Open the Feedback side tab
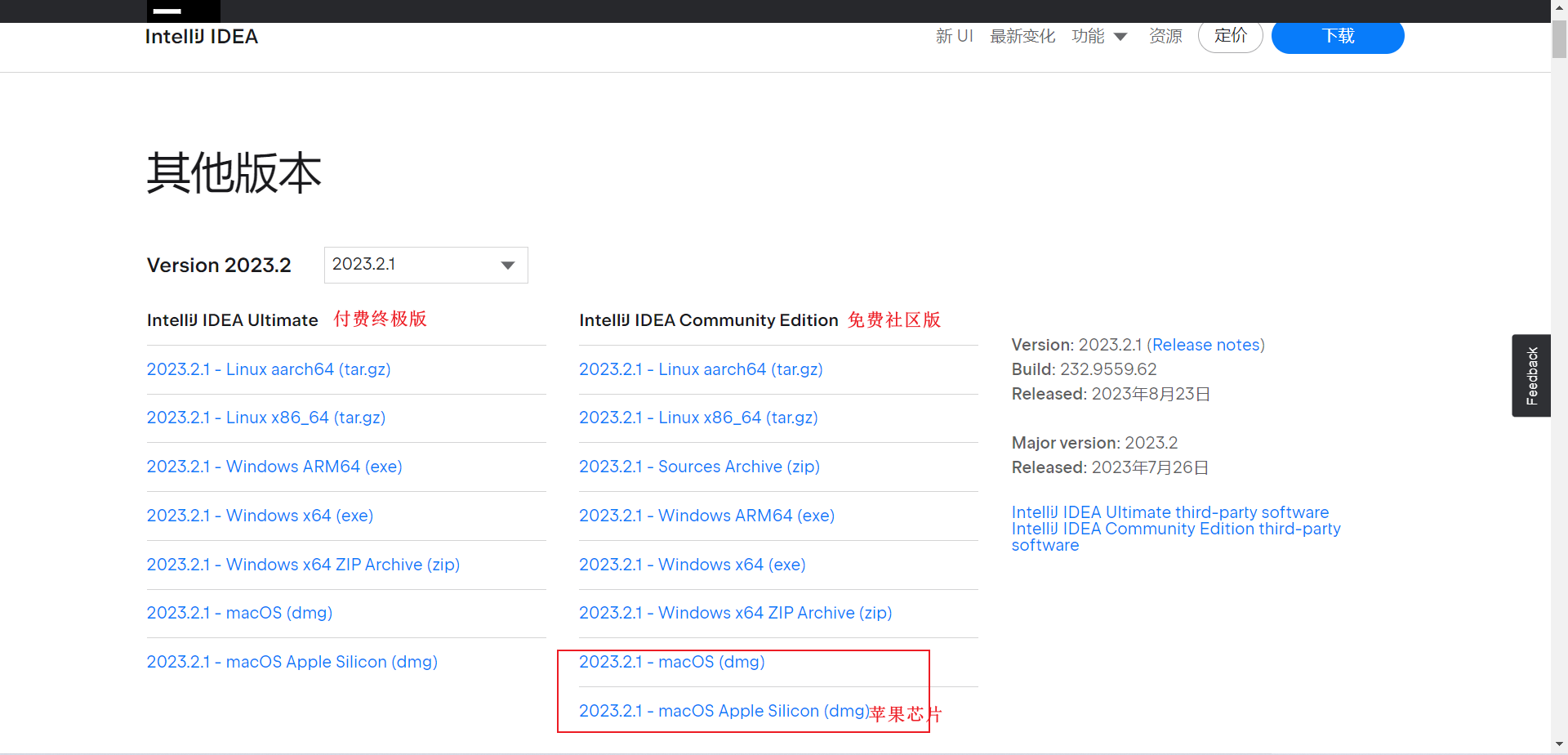Image resolution: width=1568 pixels, height=755 pixels. tap(1531, 376)
